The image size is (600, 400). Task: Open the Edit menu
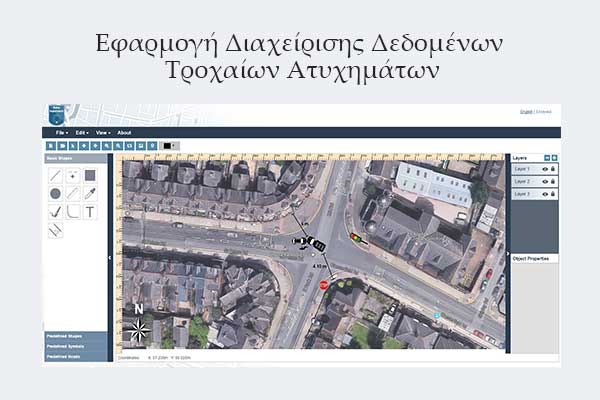point(82,133)
